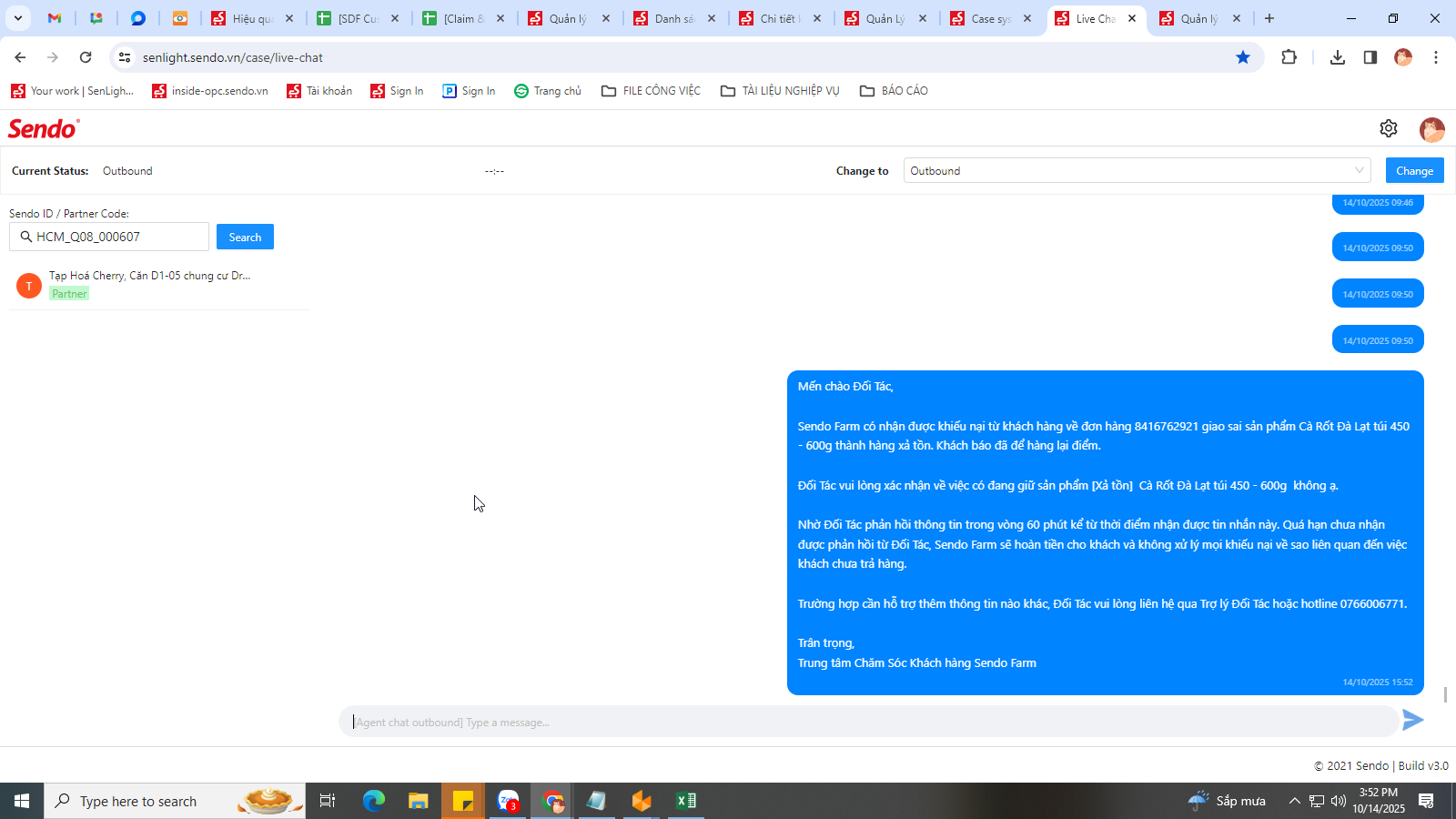Open the Windows Start menu

[22, 801]
